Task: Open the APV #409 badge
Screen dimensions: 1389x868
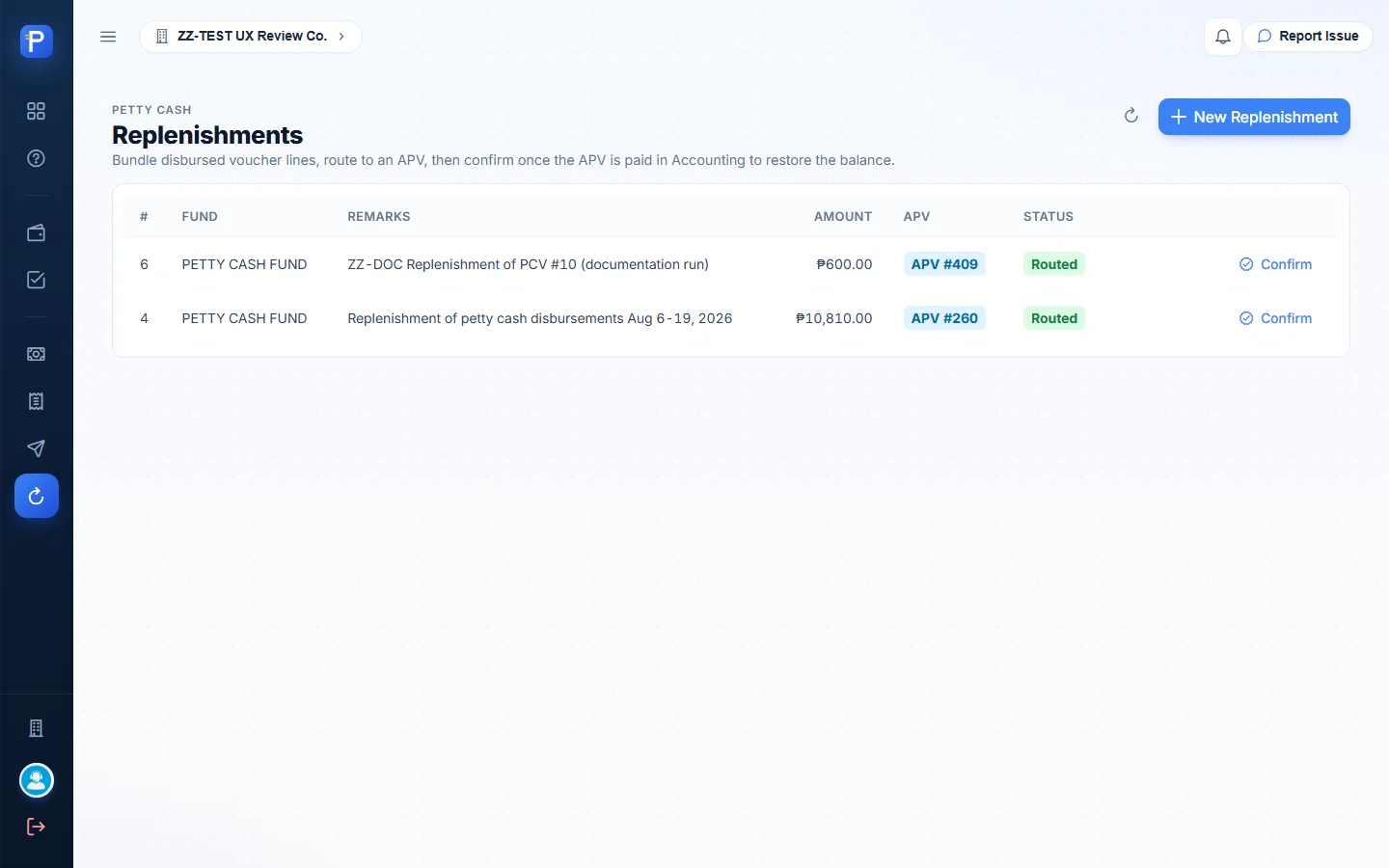Action: pos(944,264)
